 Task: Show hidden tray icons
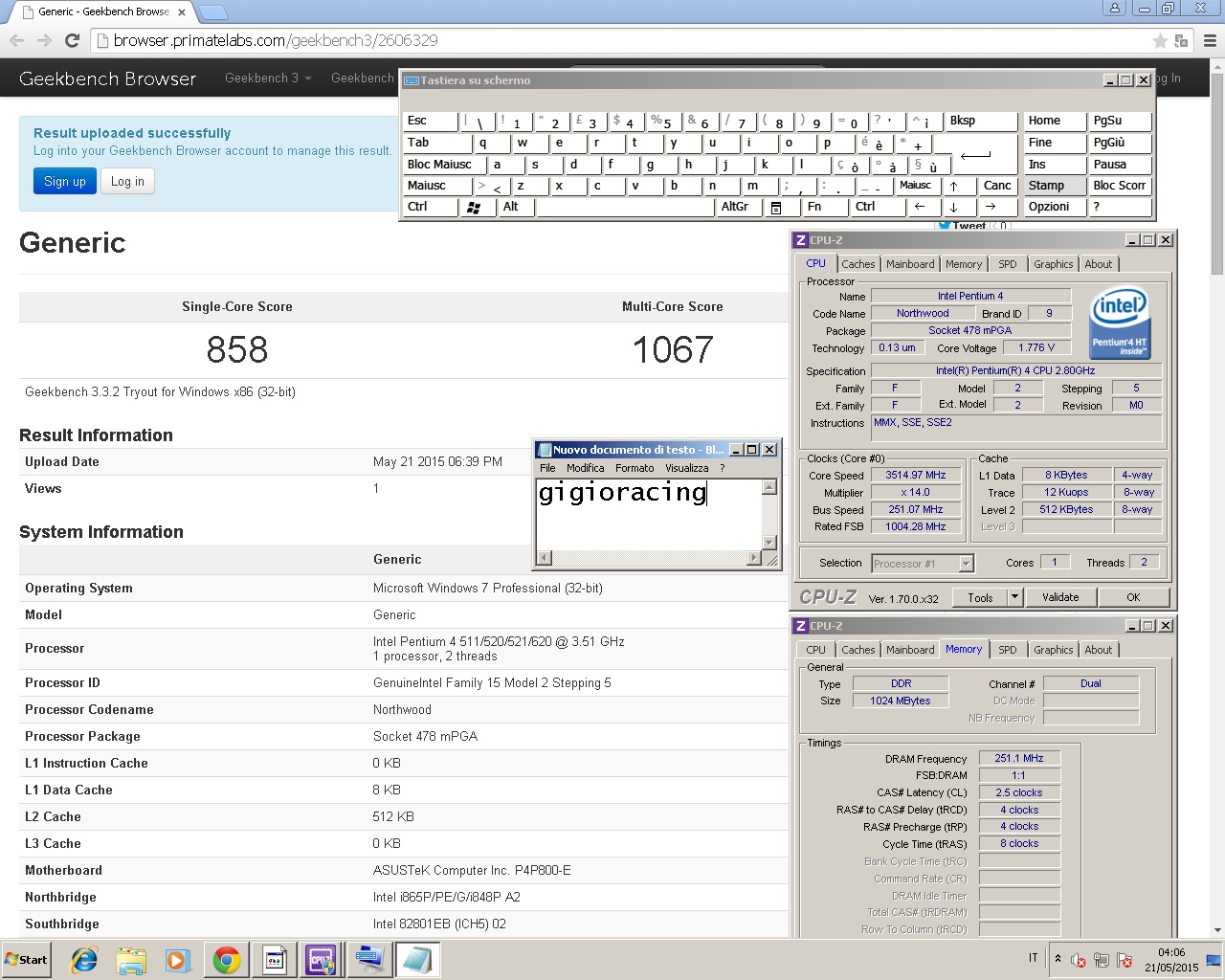pyautogui.click(x=1057, y=959)
